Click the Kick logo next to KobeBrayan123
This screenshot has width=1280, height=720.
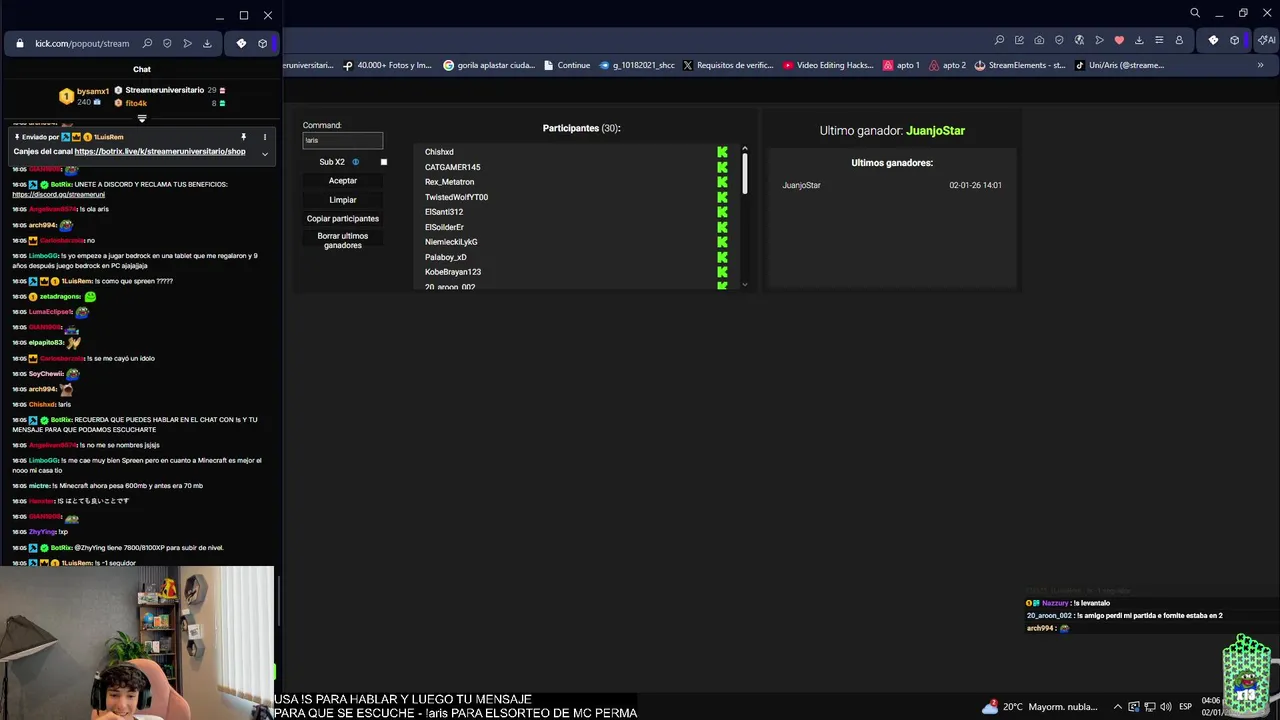coord(722,272)
